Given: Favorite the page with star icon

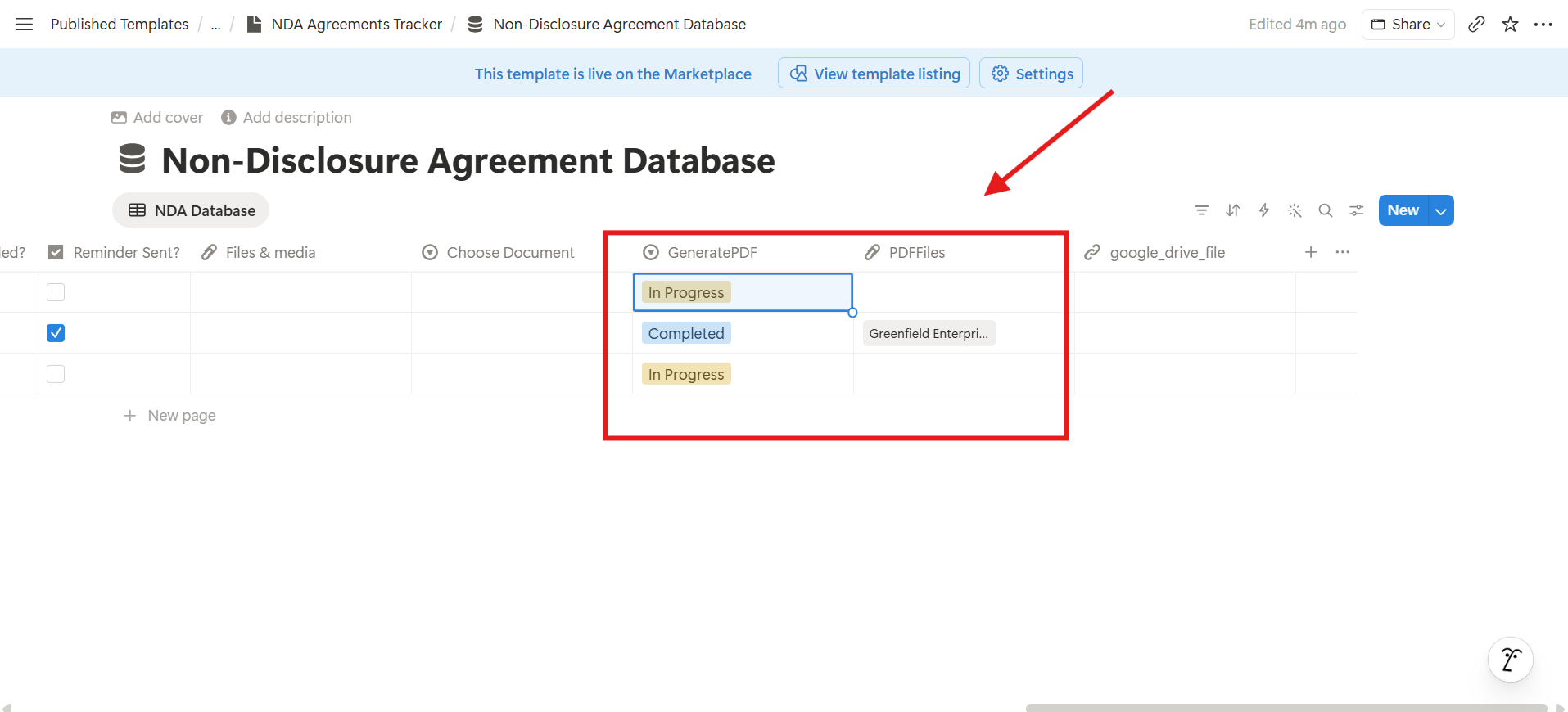Looking at the screenshot, I should coord(1511,25).
